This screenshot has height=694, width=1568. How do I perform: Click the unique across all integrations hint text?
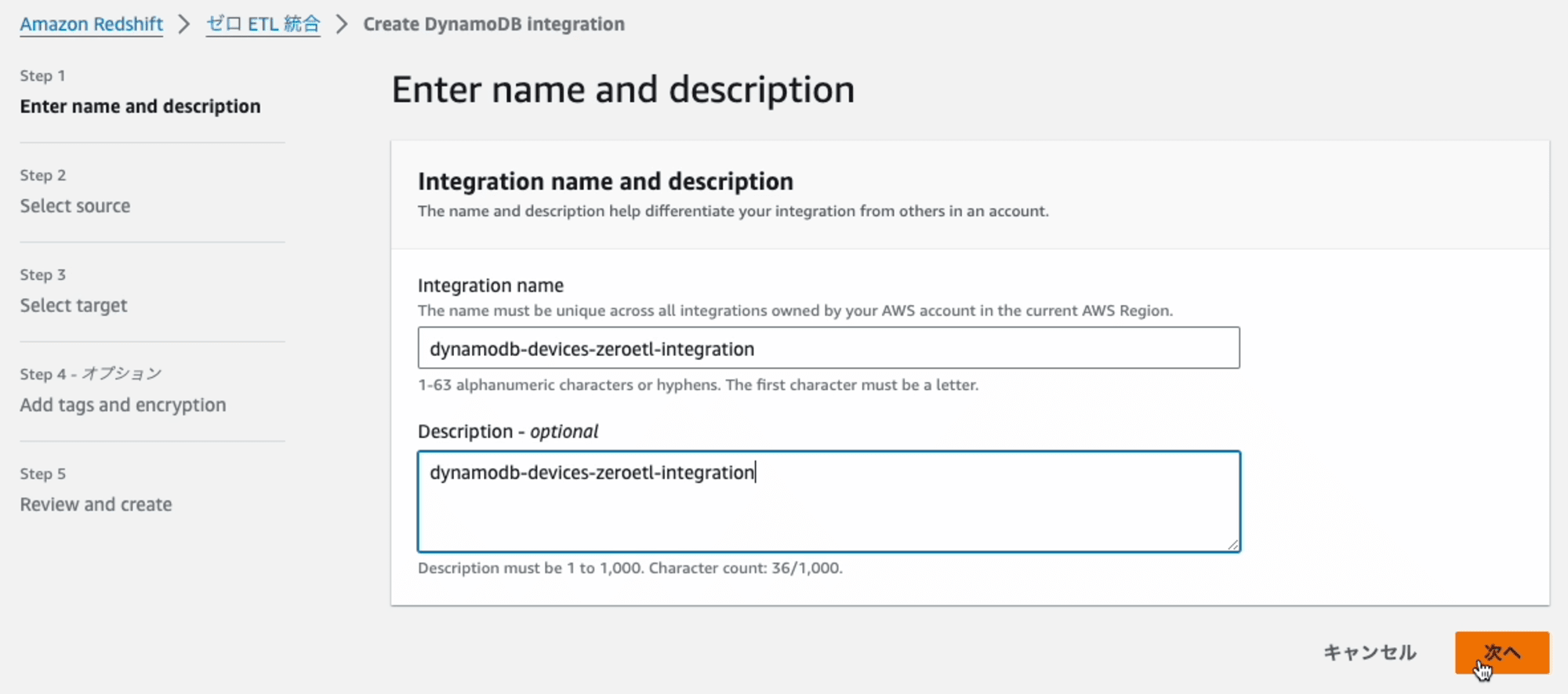(x=795, y=311)
